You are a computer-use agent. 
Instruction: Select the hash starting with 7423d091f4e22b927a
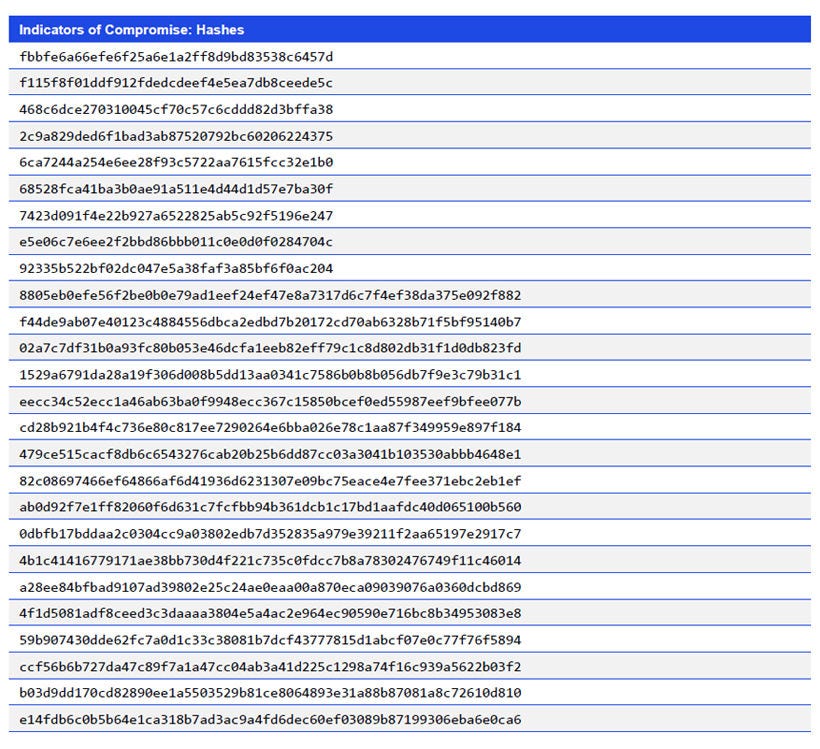tap(180, 215)
